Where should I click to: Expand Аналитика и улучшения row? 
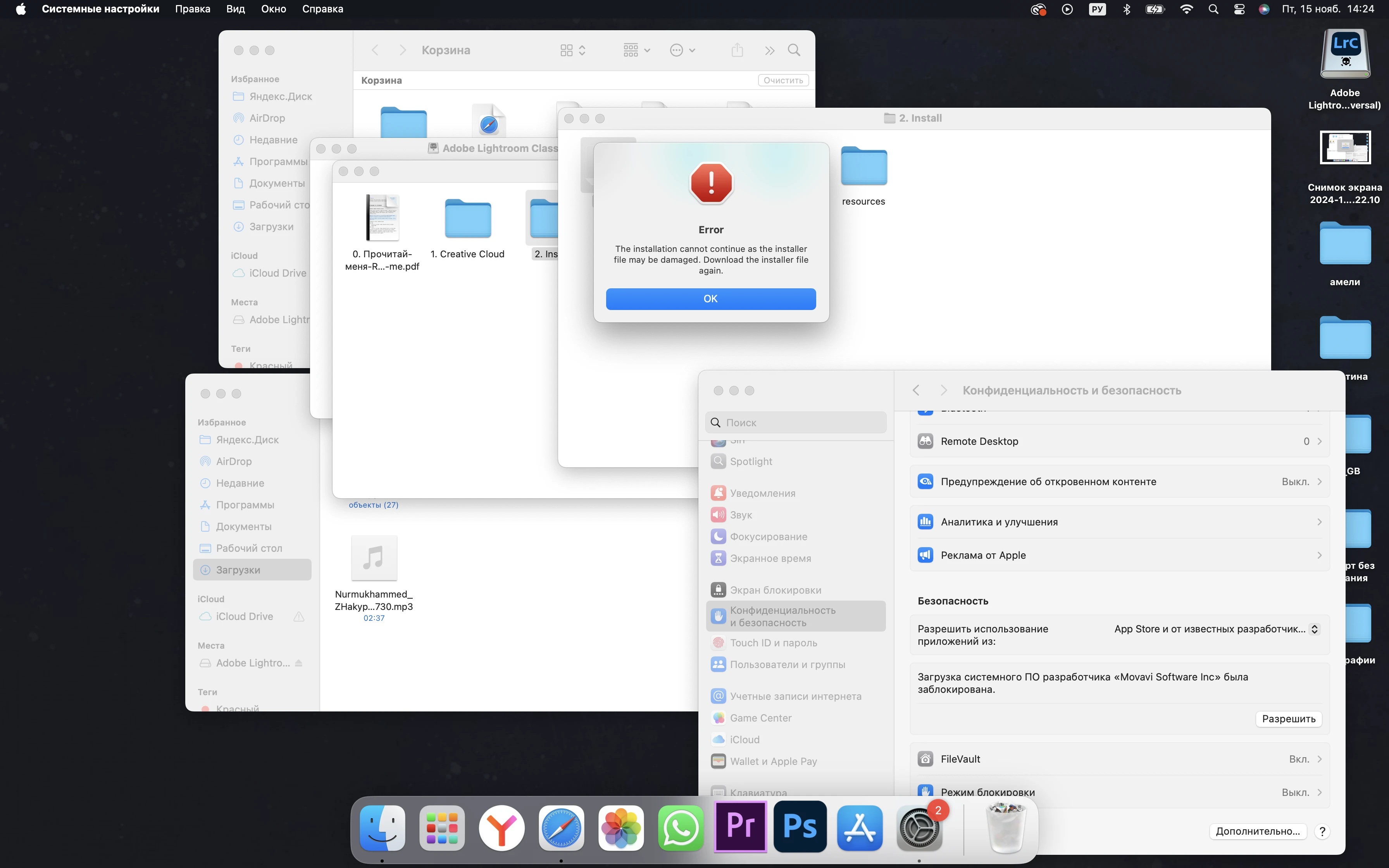(x=1120, y=522)
